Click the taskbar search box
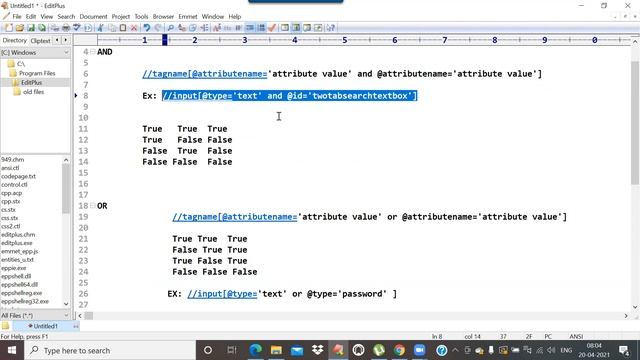The width and height of the screenshot is (640, 360). pyautogui.click(x=110, y=350)
